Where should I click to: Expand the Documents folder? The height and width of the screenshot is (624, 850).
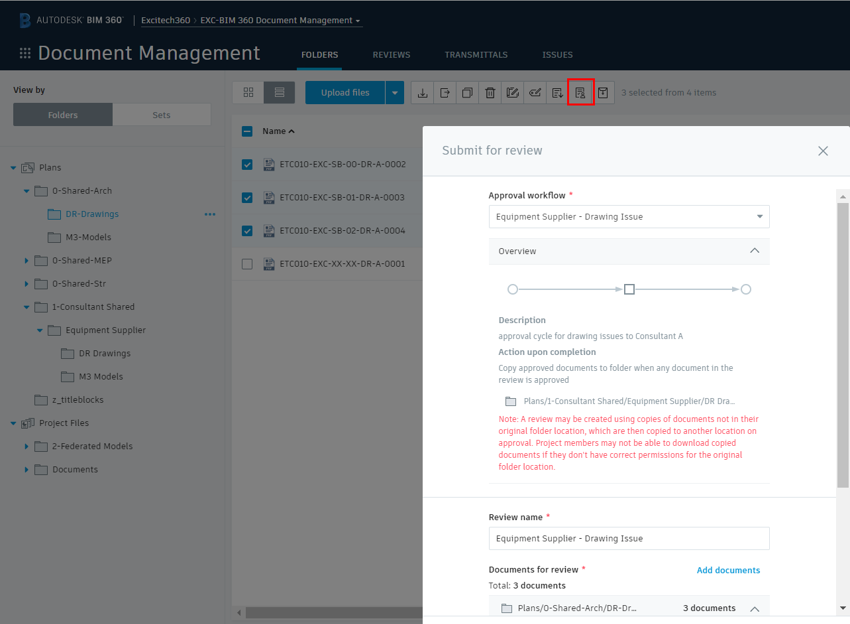[x=27, y=469]
